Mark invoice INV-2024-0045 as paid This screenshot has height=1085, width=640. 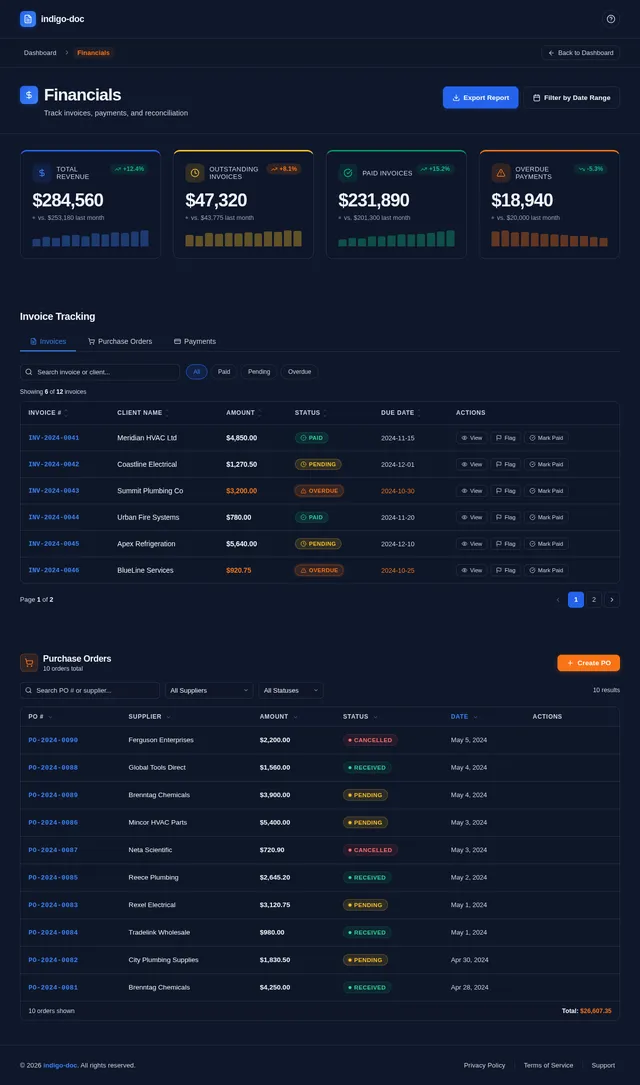tap(546, 544)
